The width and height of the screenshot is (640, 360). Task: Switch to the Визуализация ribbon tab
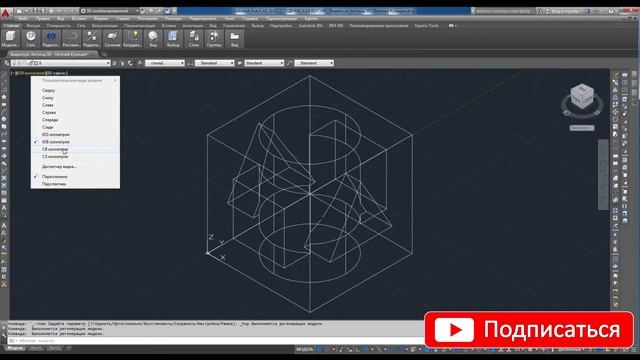tap(104, 25)
